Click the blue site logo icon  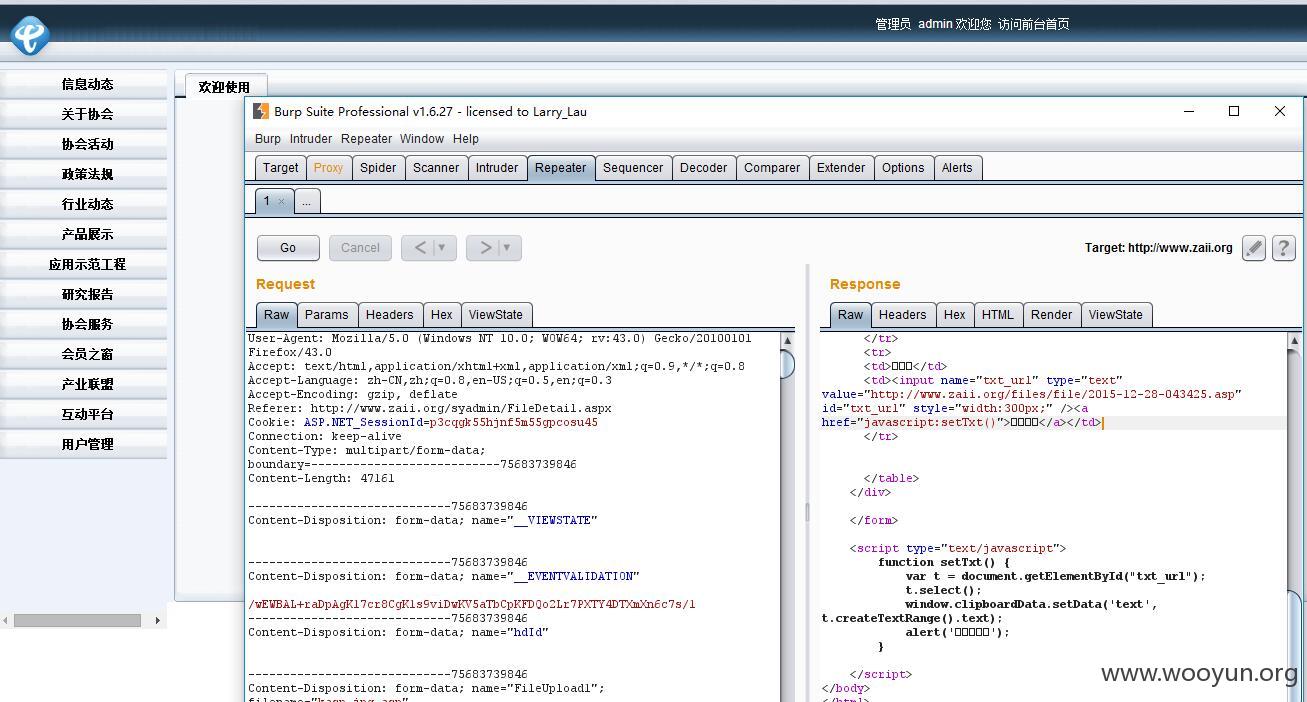(29, 36)
